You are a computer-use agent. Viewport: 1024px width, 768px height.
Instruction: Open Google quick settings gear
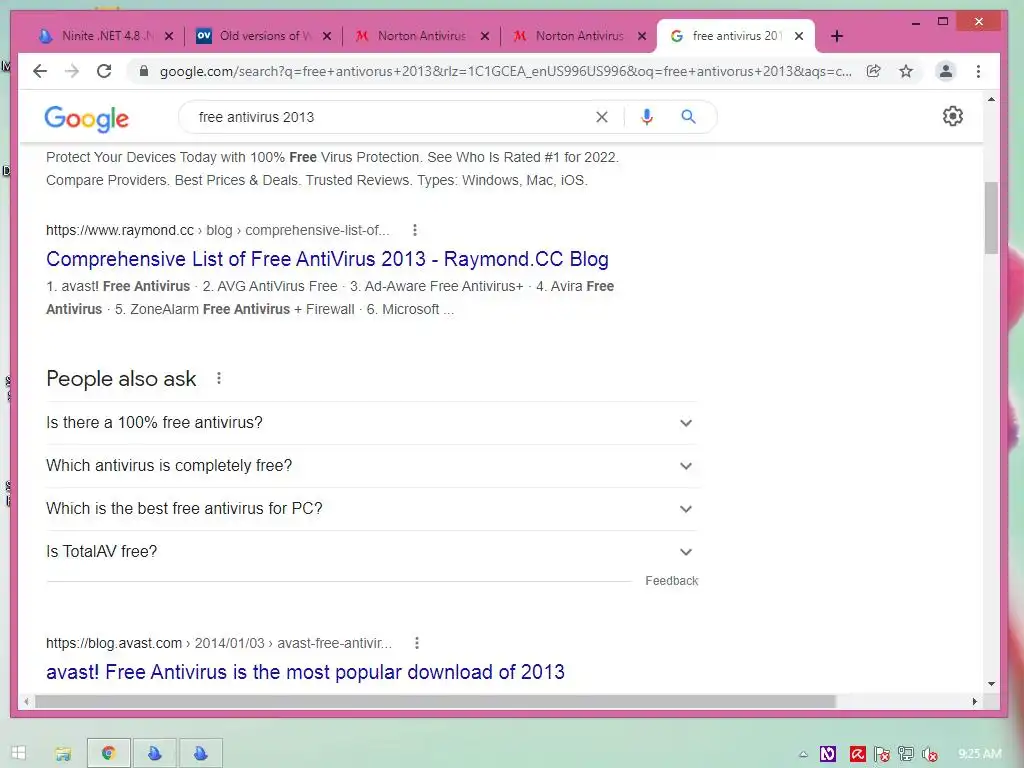click(x=953, y=116)
